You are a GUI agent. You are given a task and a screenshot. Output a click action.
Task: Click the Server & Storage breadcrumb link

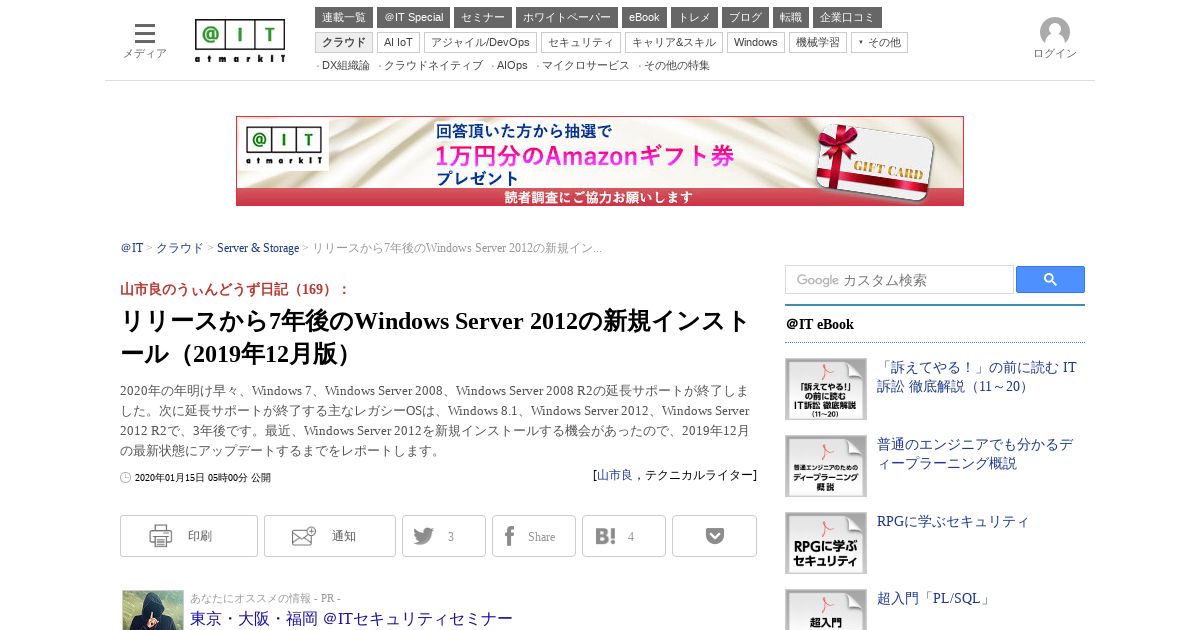(258, 248)
